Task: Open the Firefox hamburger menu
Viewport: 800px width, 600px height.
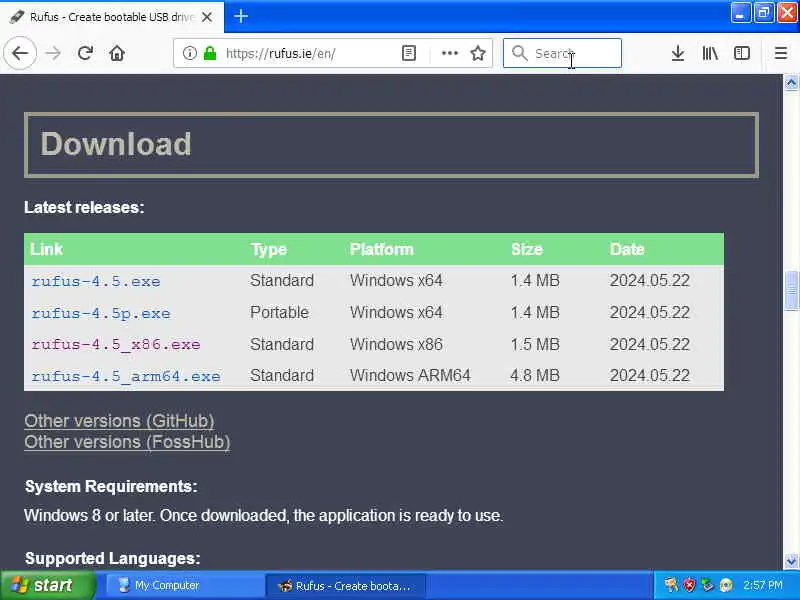Action: (x=781, y=53)
